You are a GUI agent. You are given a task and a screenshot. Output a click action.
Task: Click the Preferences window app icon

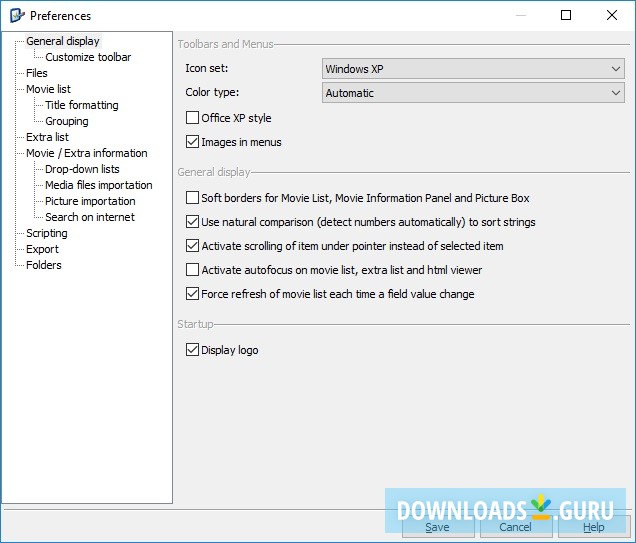coord(17,15)
